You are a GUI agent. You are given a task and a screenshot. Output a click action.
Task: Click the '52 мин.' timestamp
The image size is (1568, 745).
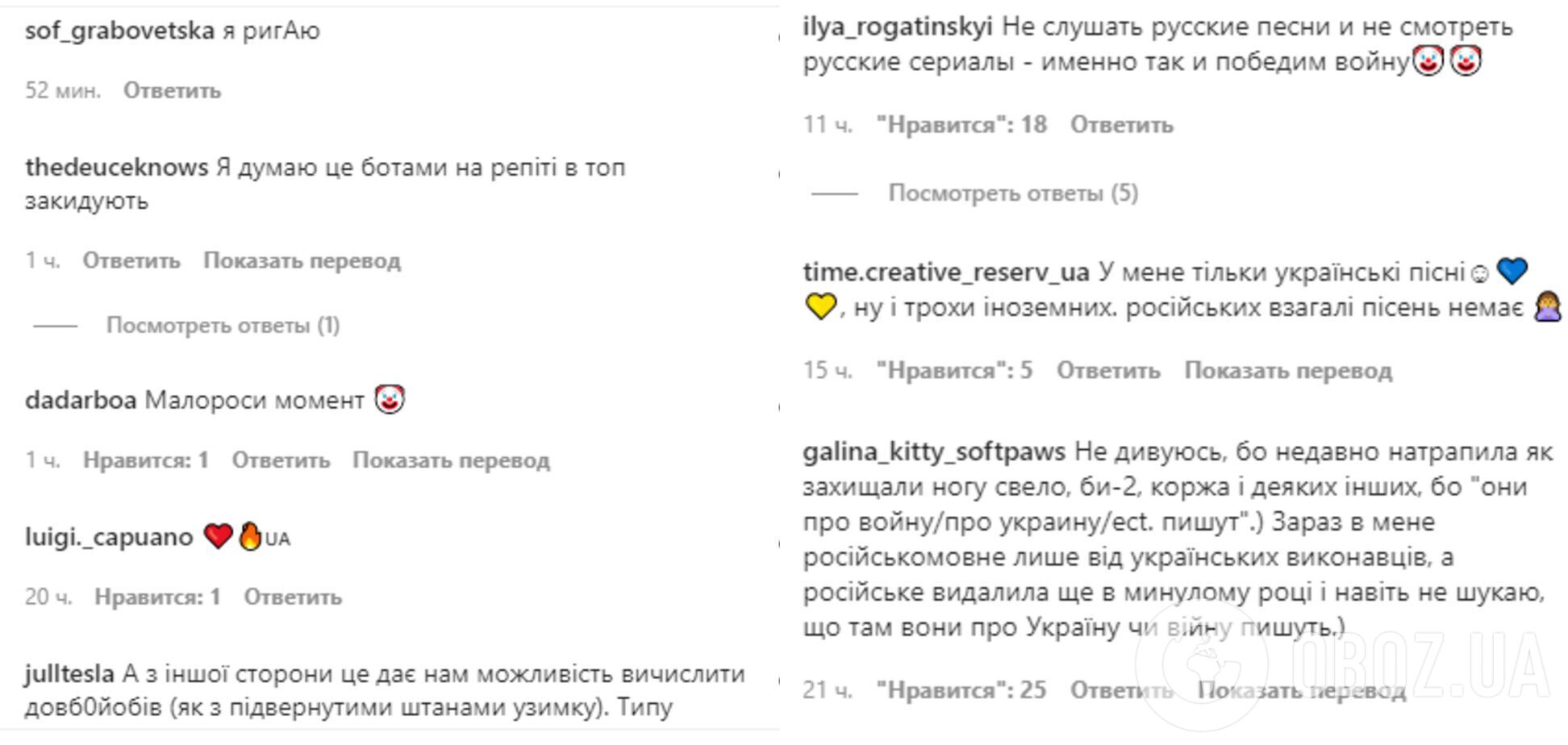click(x=63, y=90)
